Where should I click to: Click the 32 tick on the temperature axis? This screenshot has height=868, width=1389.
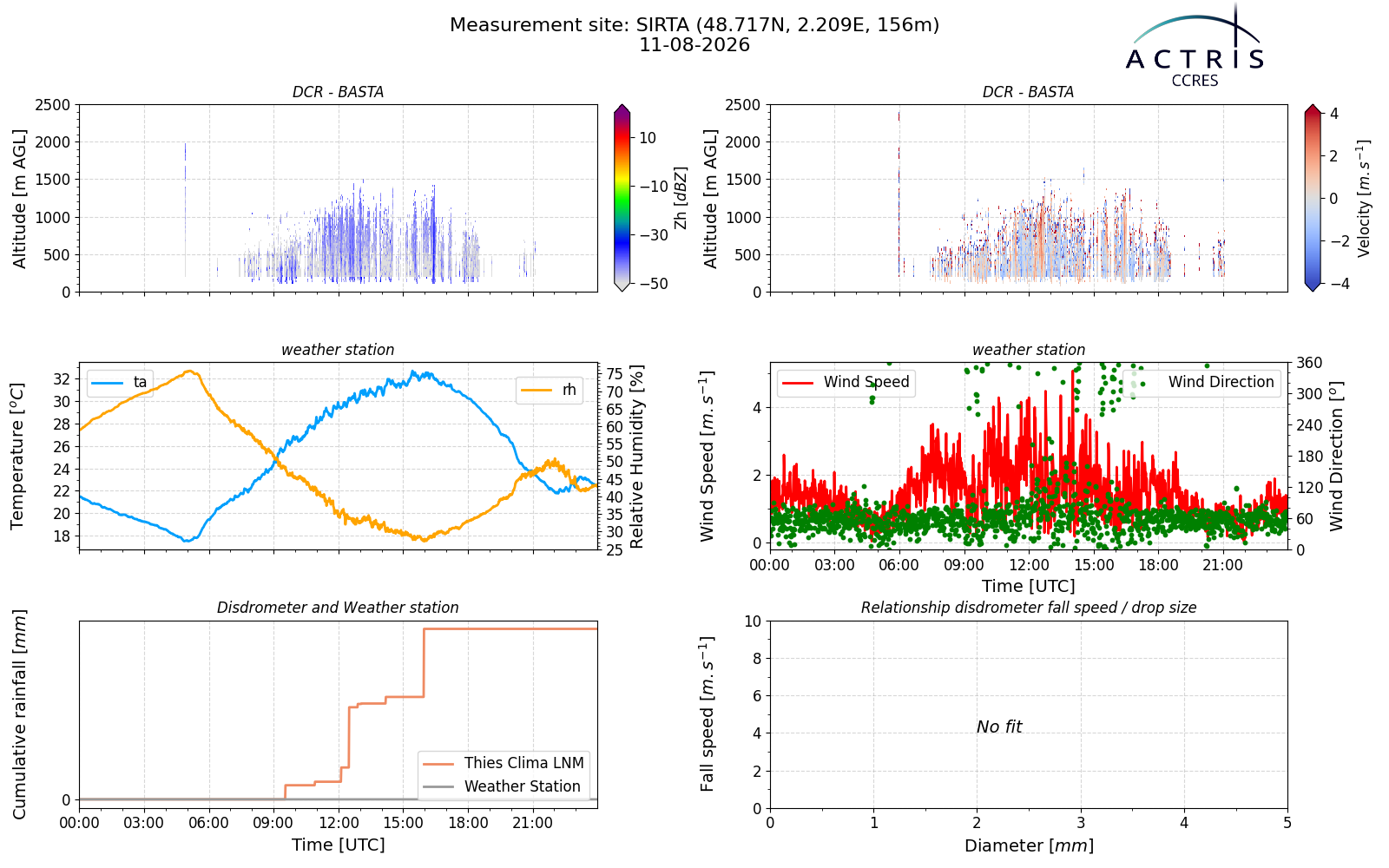(x=62, y=379)
